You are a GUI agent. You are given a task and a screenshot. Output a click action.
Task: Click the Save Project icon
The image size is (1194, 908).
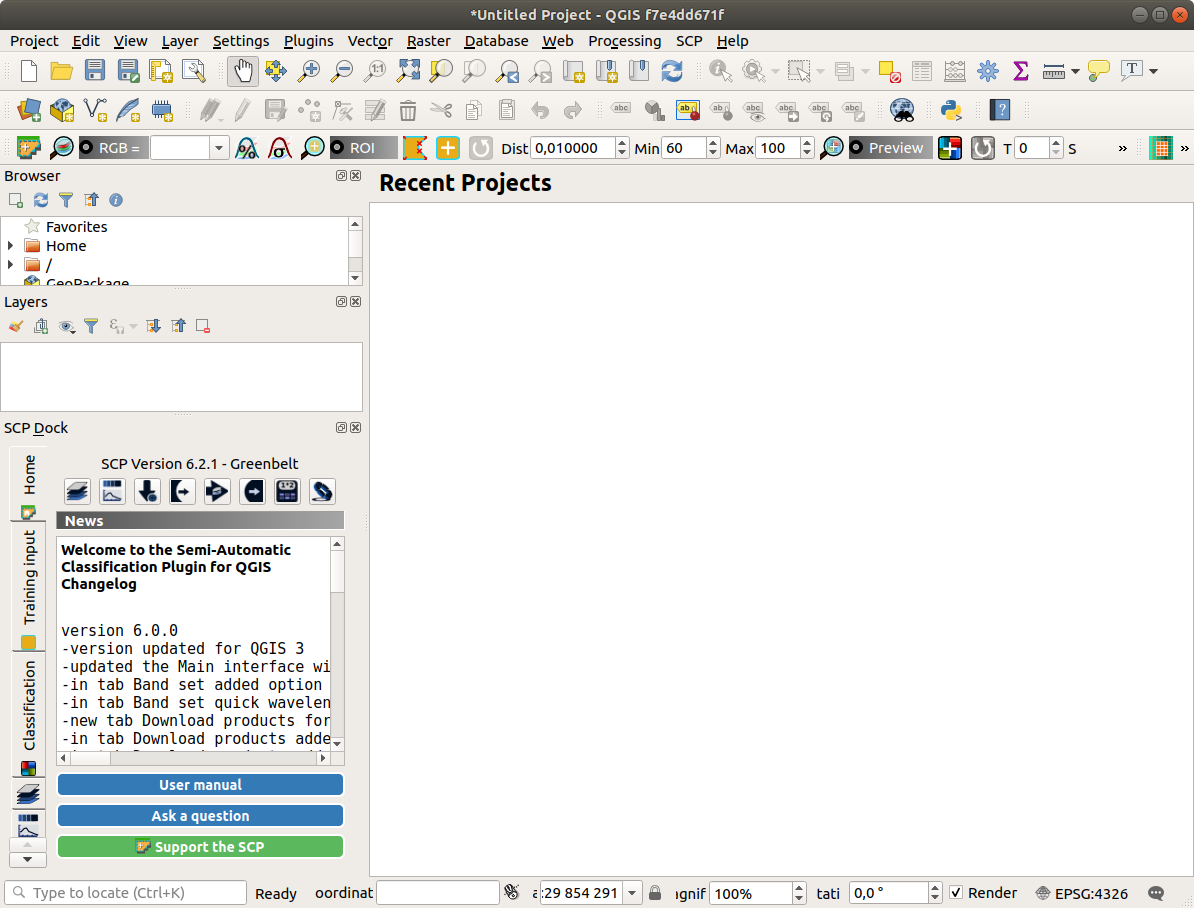[95, 70]
